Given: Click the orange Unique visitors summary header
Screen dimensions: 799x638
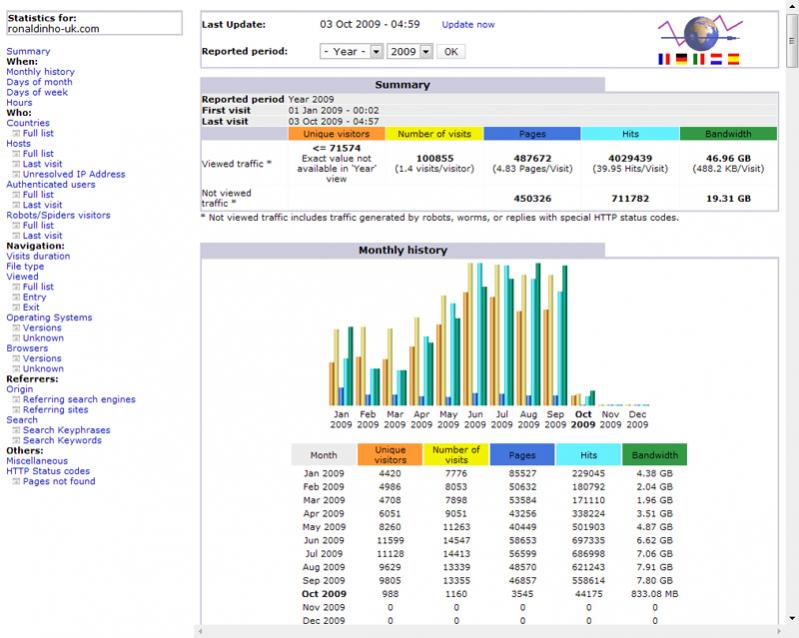Looking at the screenshot, I should click(x=335, y=133).
